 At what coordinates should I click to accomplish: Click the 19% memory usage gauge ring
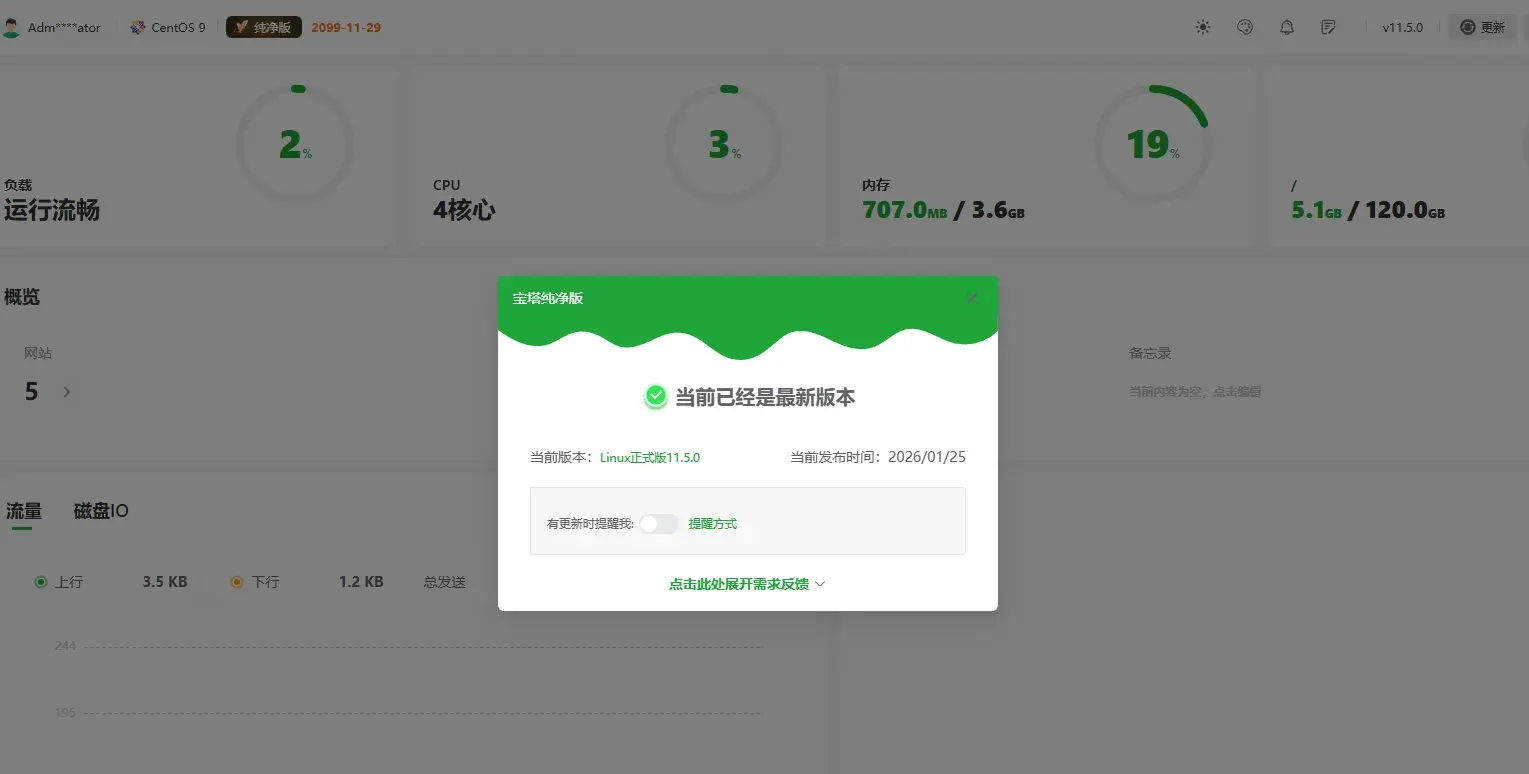(x=1153, y=144)
